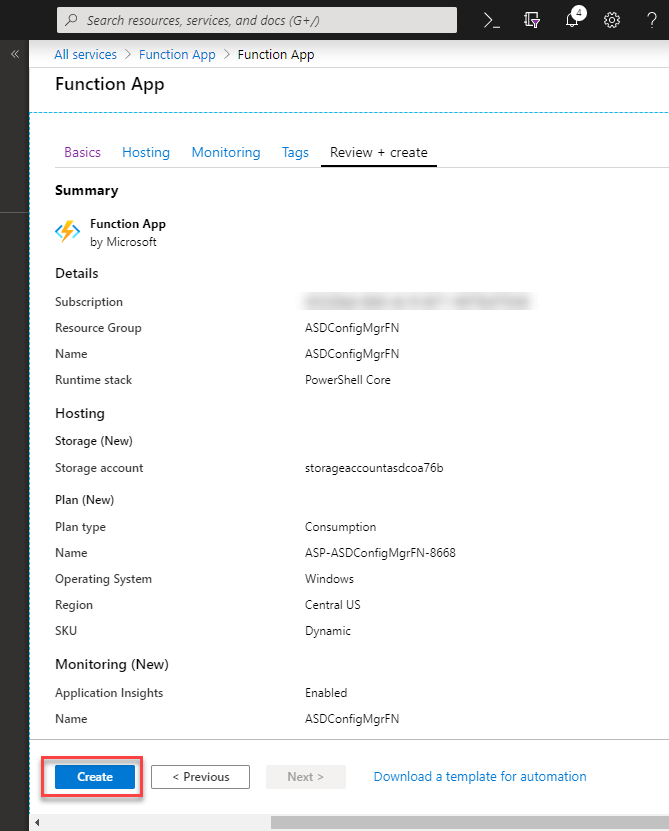Viewport: 669px width, 831px height.
Task: Open portal settings gear
Action: tap(612, 20)
